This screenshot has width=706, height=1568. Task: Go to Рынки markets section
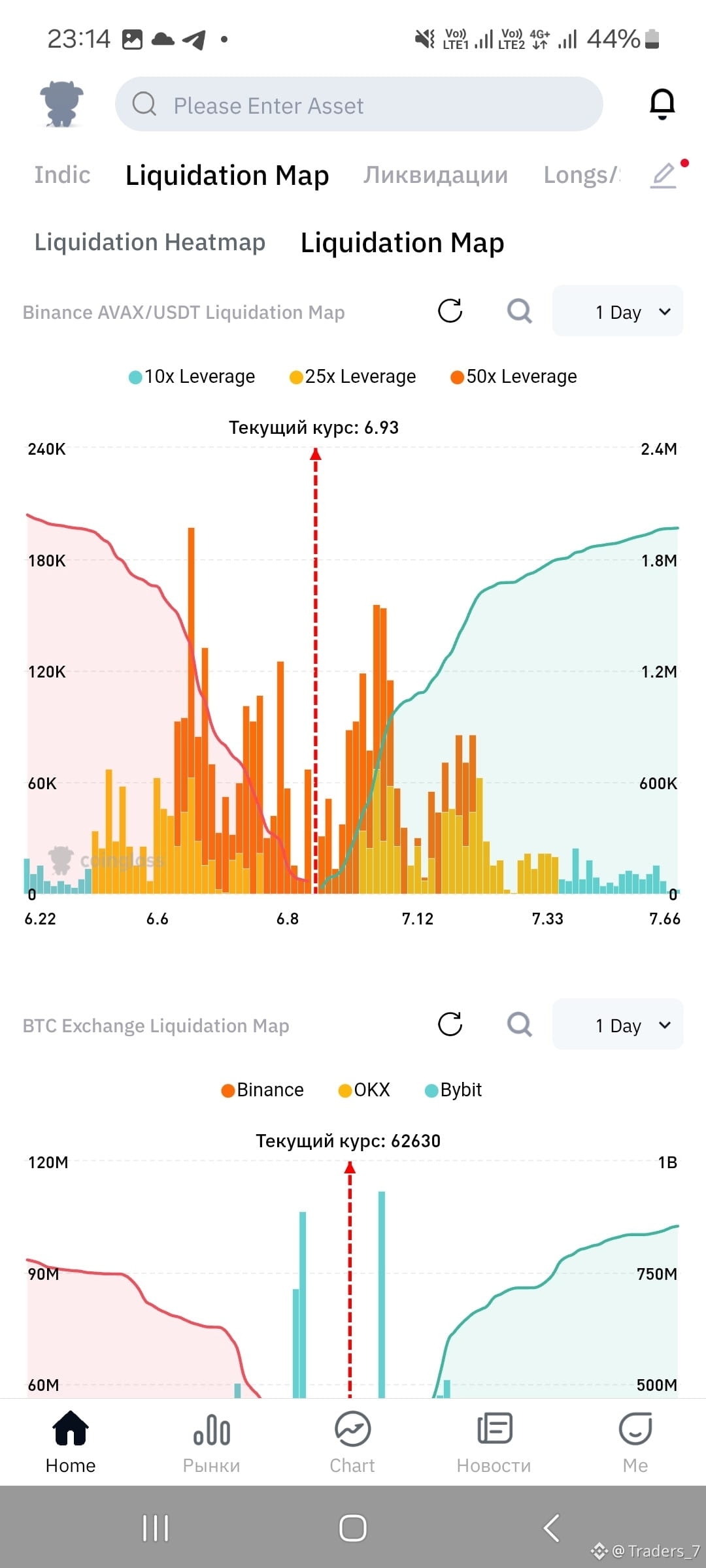(211, 1442)
